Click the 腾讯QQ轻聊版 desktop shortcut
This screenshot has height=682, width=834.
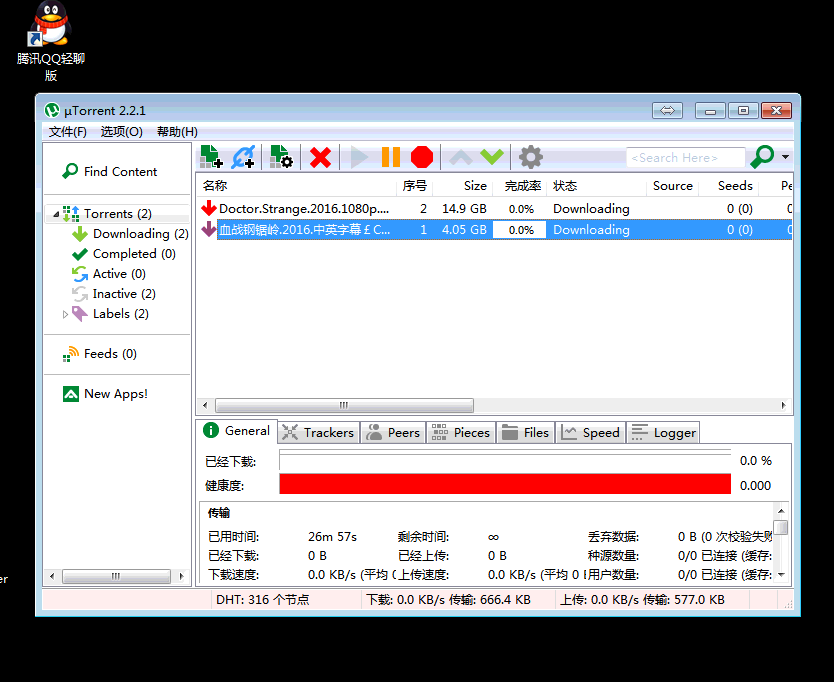[x=51, y=42]
